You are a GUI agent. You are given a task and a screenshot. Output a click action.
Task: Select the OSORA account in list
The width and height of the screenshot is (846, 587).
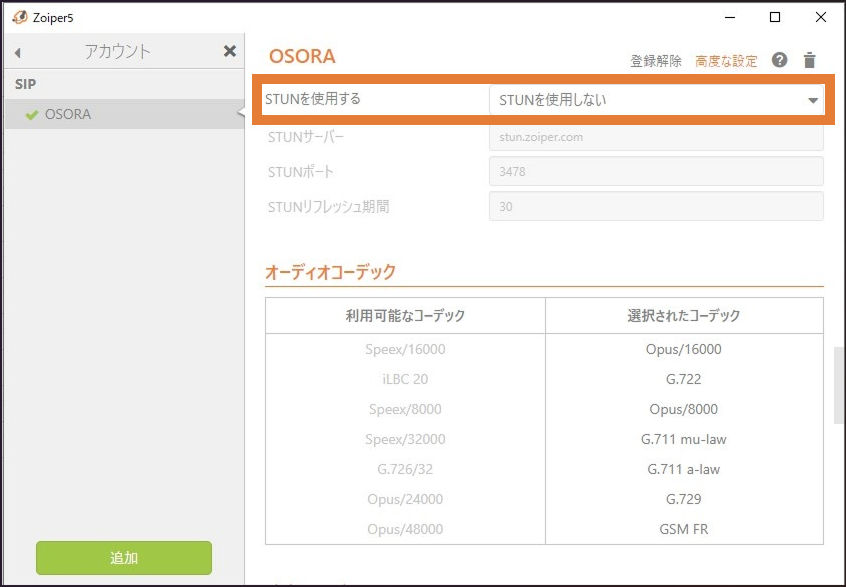click(68, 115)
